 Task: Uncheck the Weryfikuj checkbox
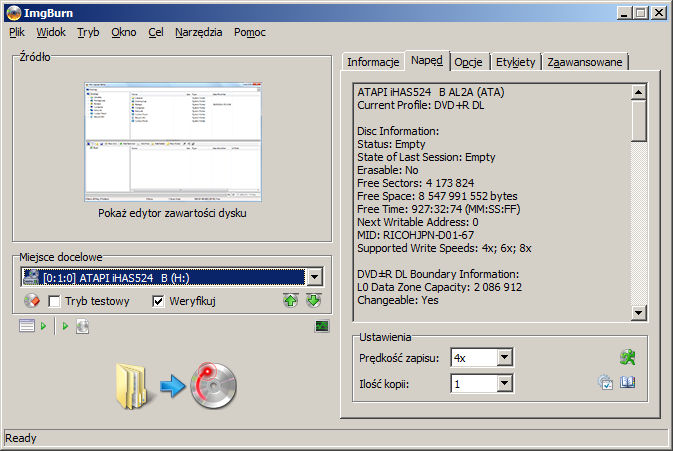[158, 301]
